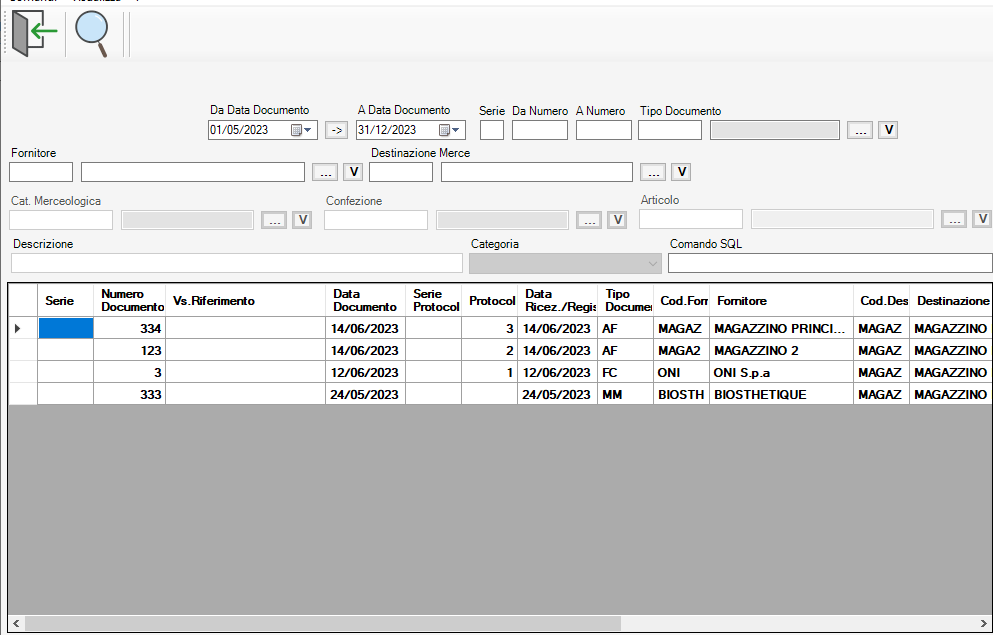Open the Destinazione Merce ellipsis lookup
This screenshot has height=635, width=993.
pos(653,172)
